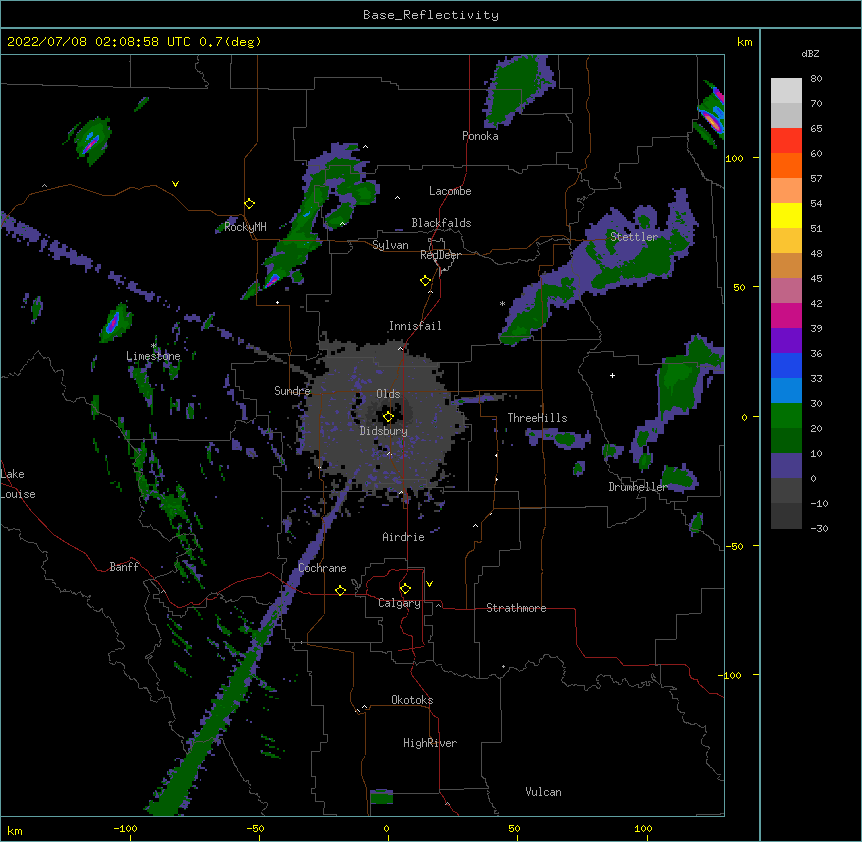Click the 80 value on dBZ scale

click(x=816, y=79)
